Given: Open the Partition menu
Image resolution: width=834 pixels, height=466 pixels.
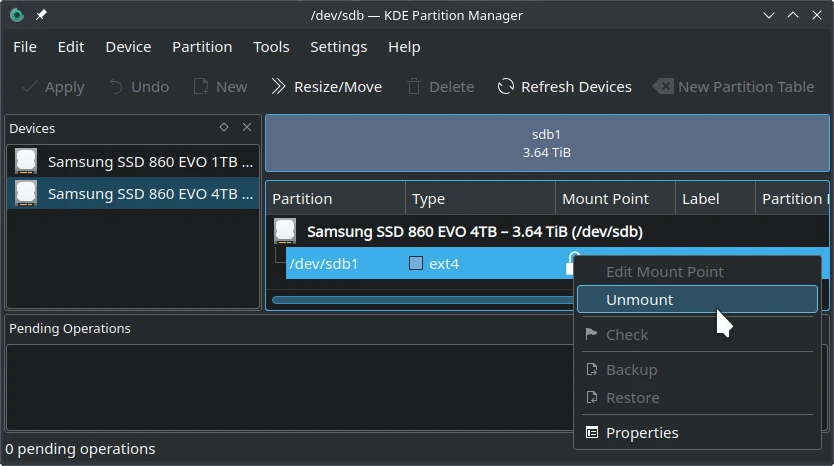Looking at the screenshot, I should click(201, 47).
